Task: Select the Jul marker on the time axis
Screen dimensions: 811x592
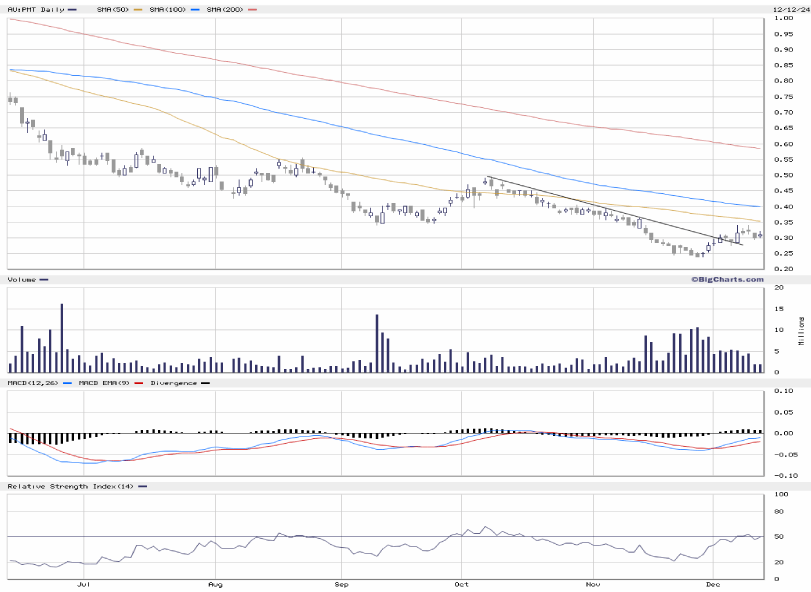Action: pyautogui.click(x=84, y=583)
